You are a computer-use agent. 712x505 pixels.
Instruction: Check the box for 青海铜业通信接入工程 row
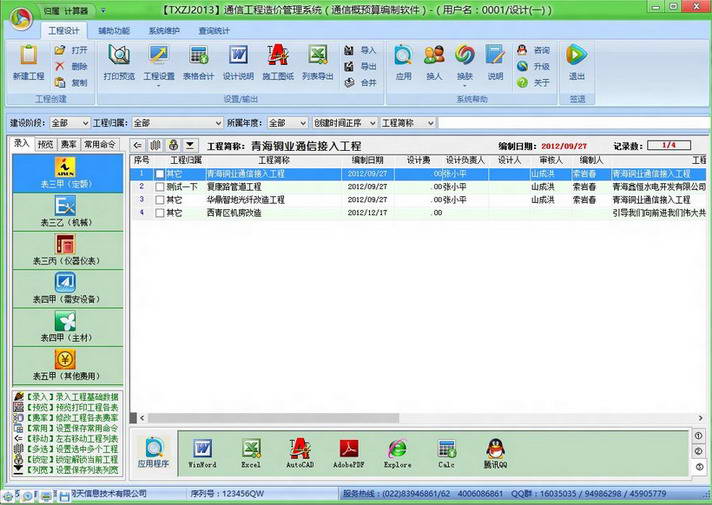click(x=160, y=174)
